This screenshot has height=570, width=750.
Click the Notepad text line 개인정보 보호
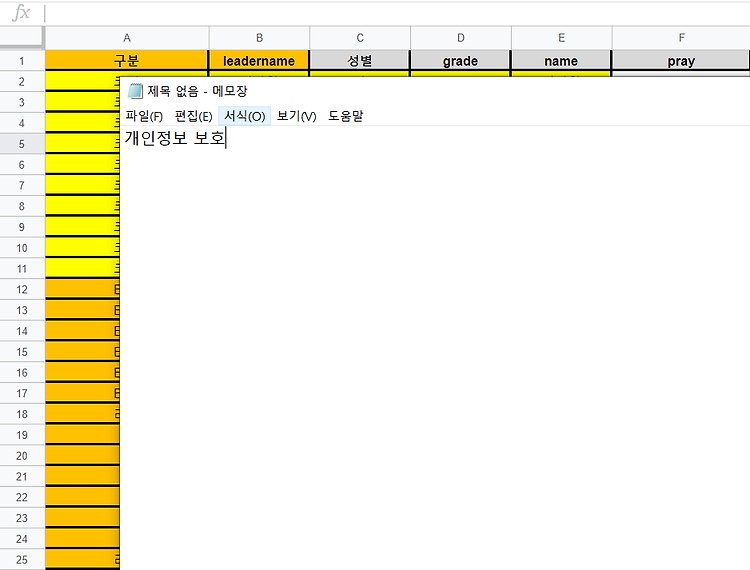pyautogui.click(x=175, y=138)
